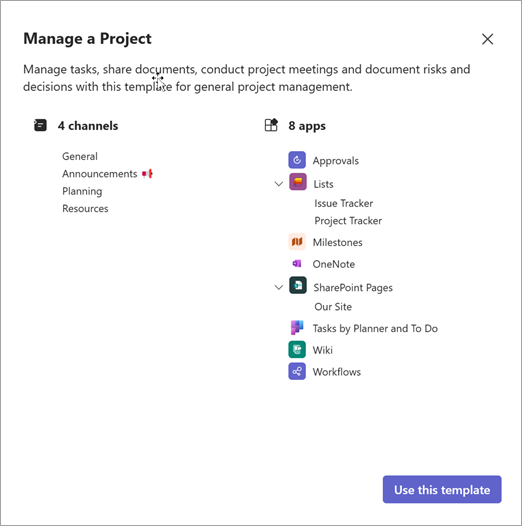Screen dimensions: 522x526
Task: Click the Approvals app icon
Action: (297, 160)
